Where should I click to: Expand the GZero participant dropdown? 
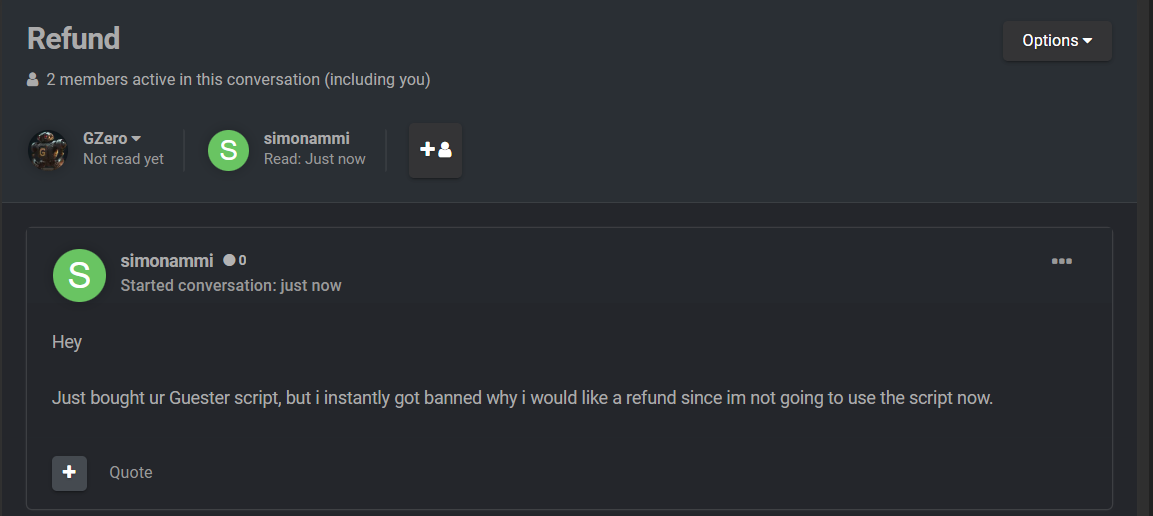coord(112,138)
